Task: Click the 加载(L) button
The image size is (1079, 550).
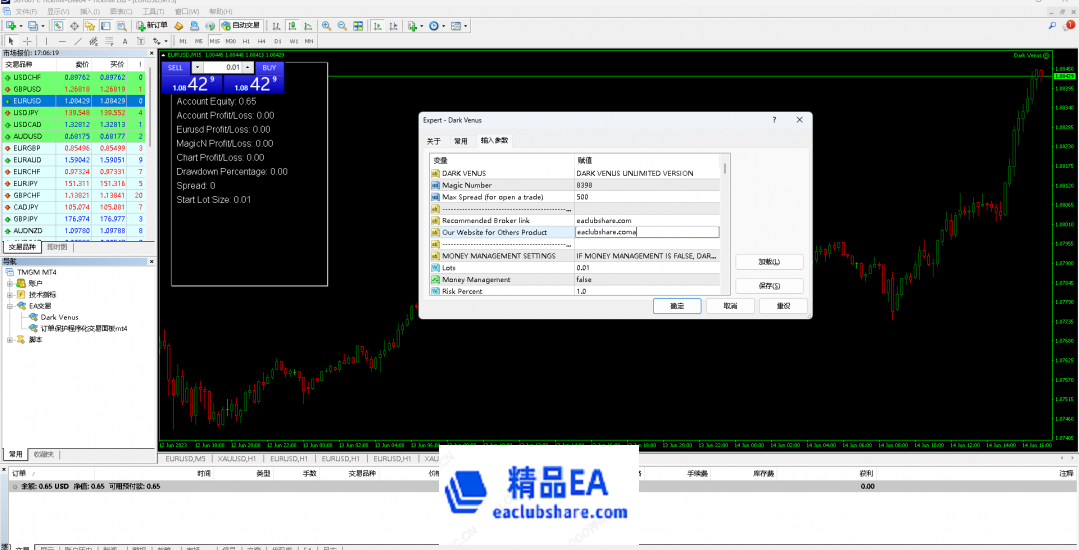Action: 768,262
